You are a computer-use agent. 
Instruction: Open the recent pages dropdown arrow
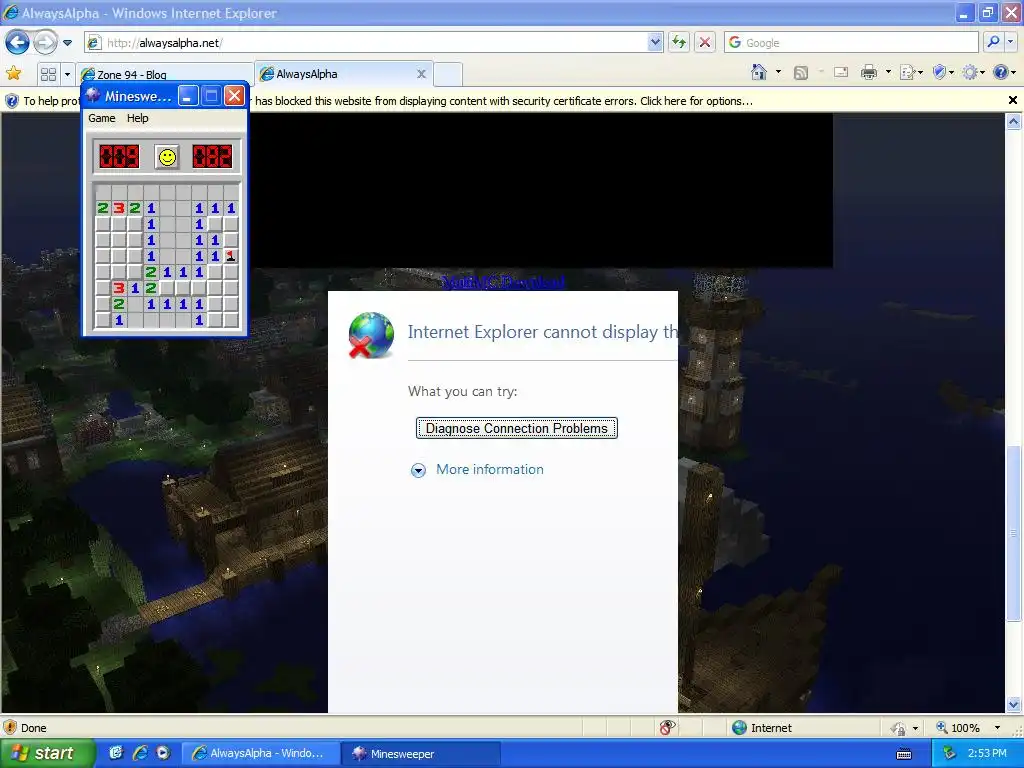click(x=67, y=43)
